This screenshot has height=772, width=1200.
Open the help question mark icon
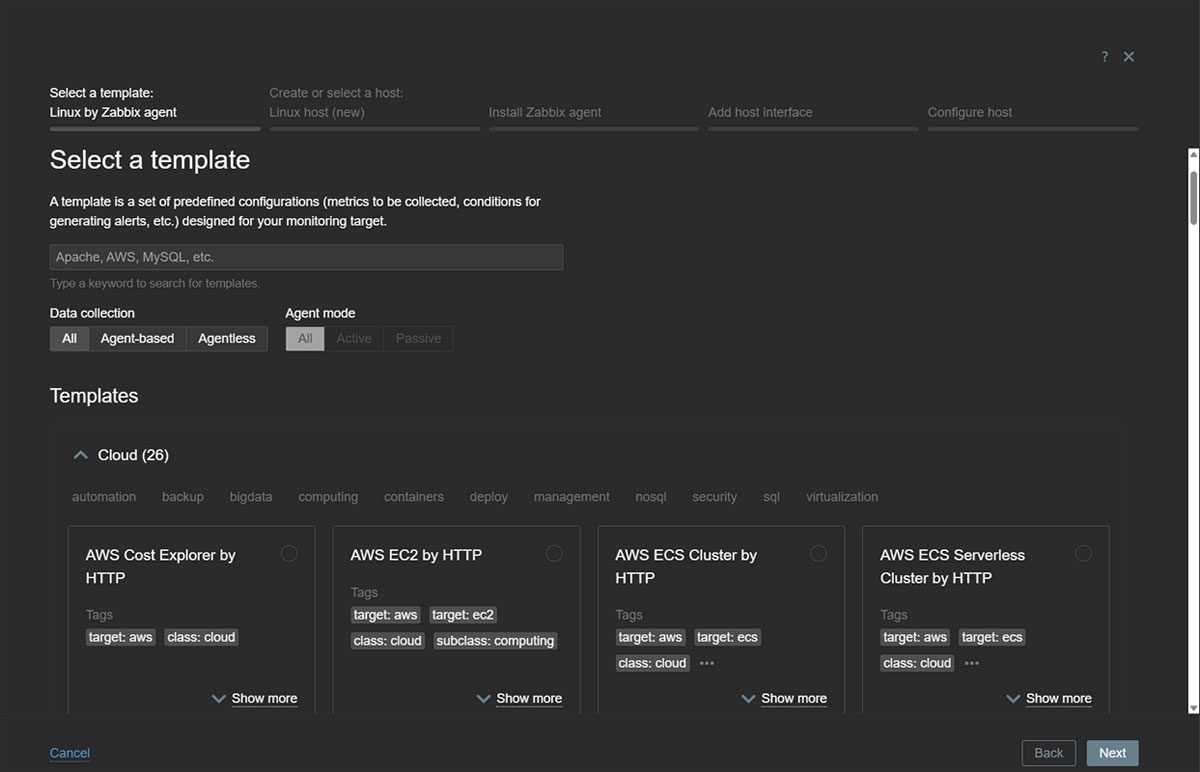[1104, 57]
